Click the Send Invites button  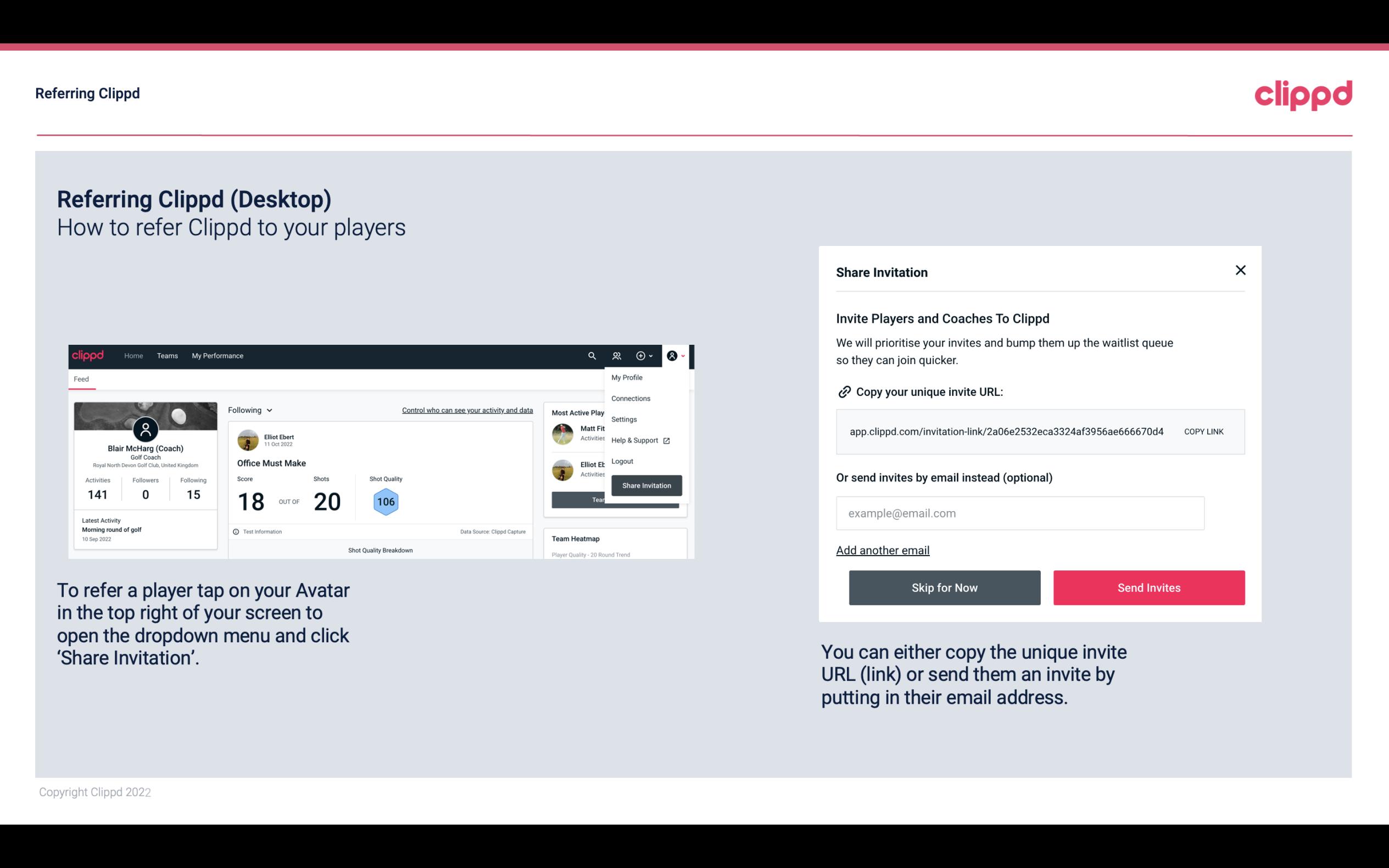pos(1149,588)
